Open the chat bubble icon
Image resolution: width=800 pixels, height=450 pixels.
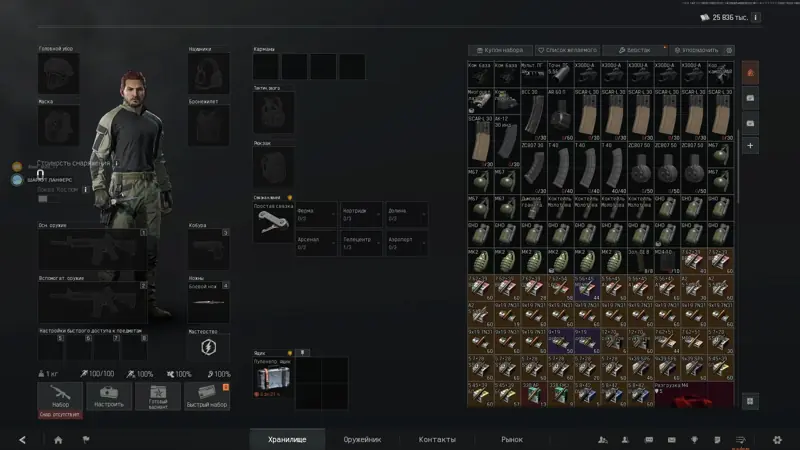(x=649, y=439)
